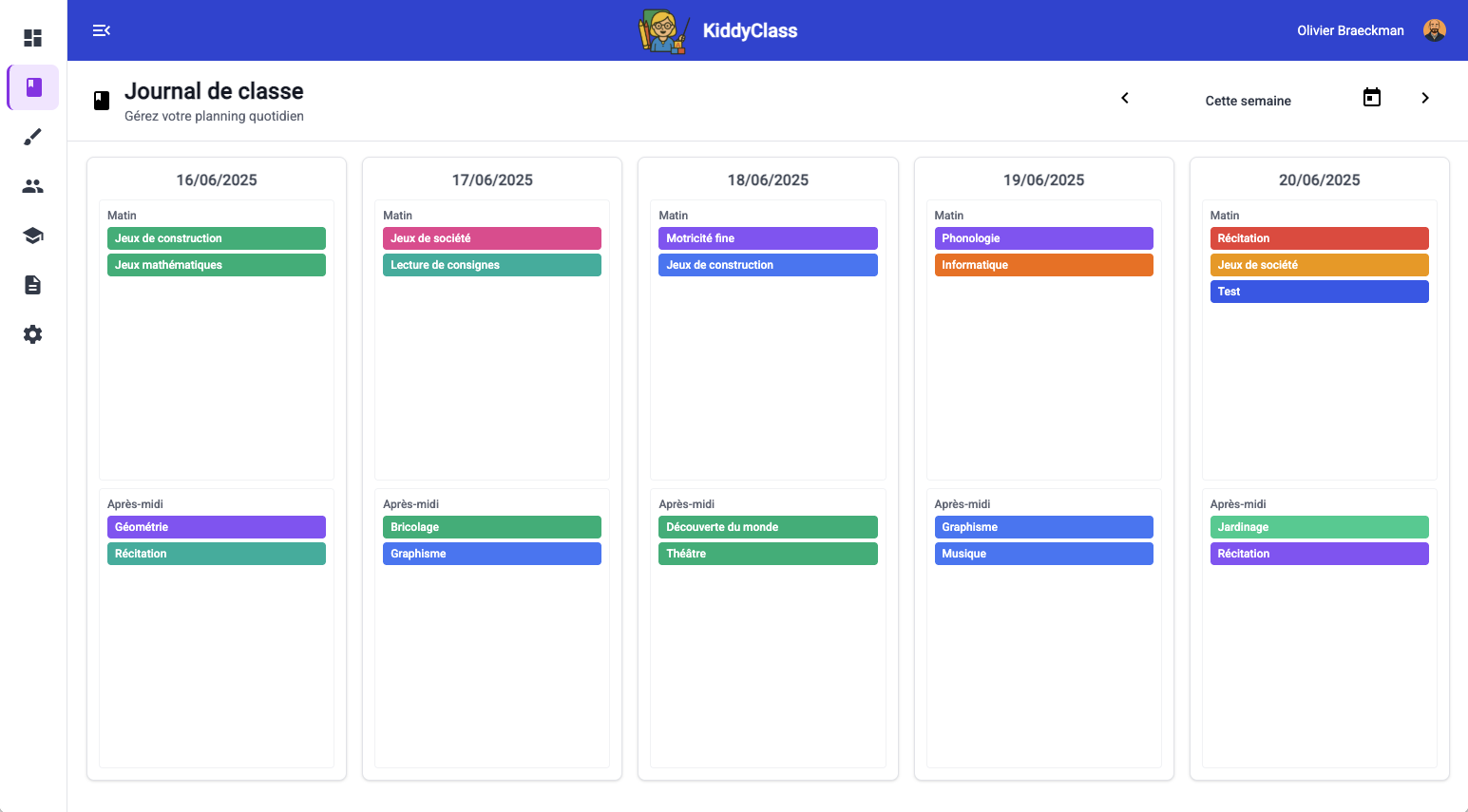The width and height of the screenshot is (1468, 812).
Task: Click the 17/06/2025 date header
Action: point(492,180)
